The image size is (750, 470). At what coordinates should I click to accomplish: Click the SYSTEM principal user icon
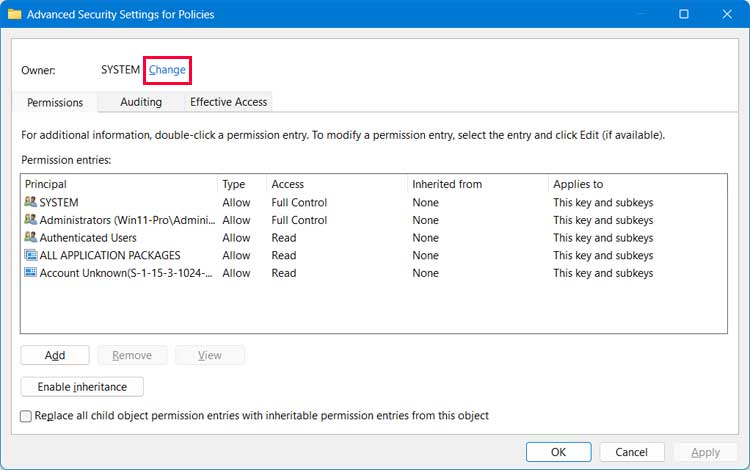point(30,202)
